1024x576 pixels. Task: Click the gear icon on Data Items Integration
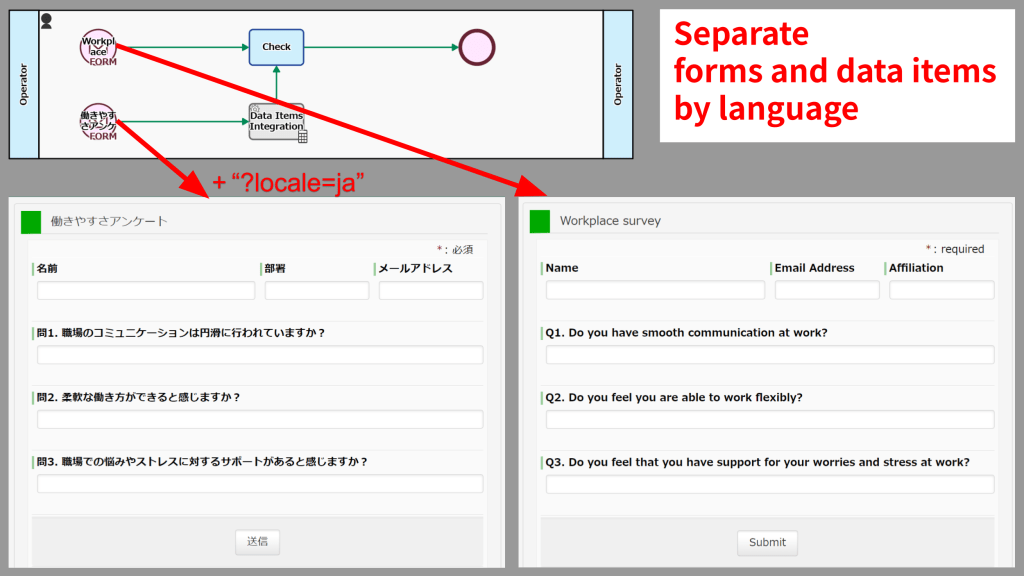point(256,107)
